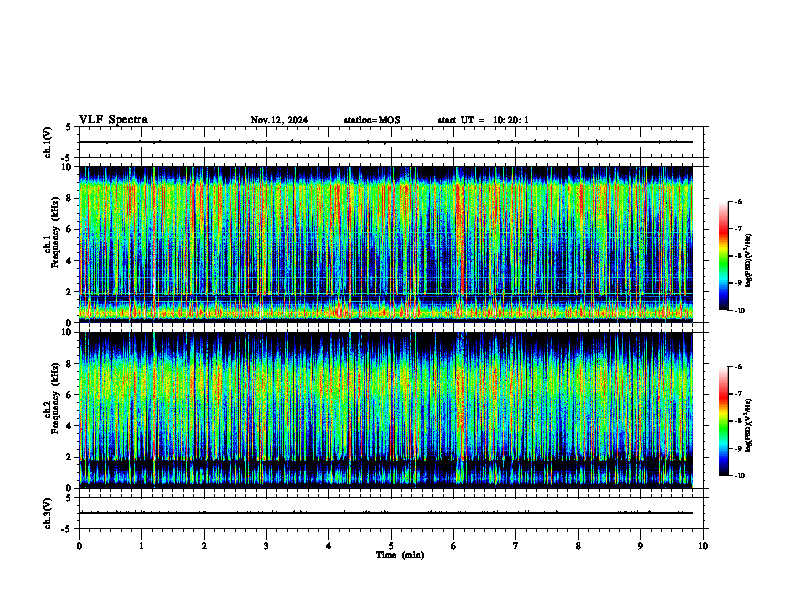Click the "ch.3(V)" waveform axis label
792x612 pixels.
48,513
